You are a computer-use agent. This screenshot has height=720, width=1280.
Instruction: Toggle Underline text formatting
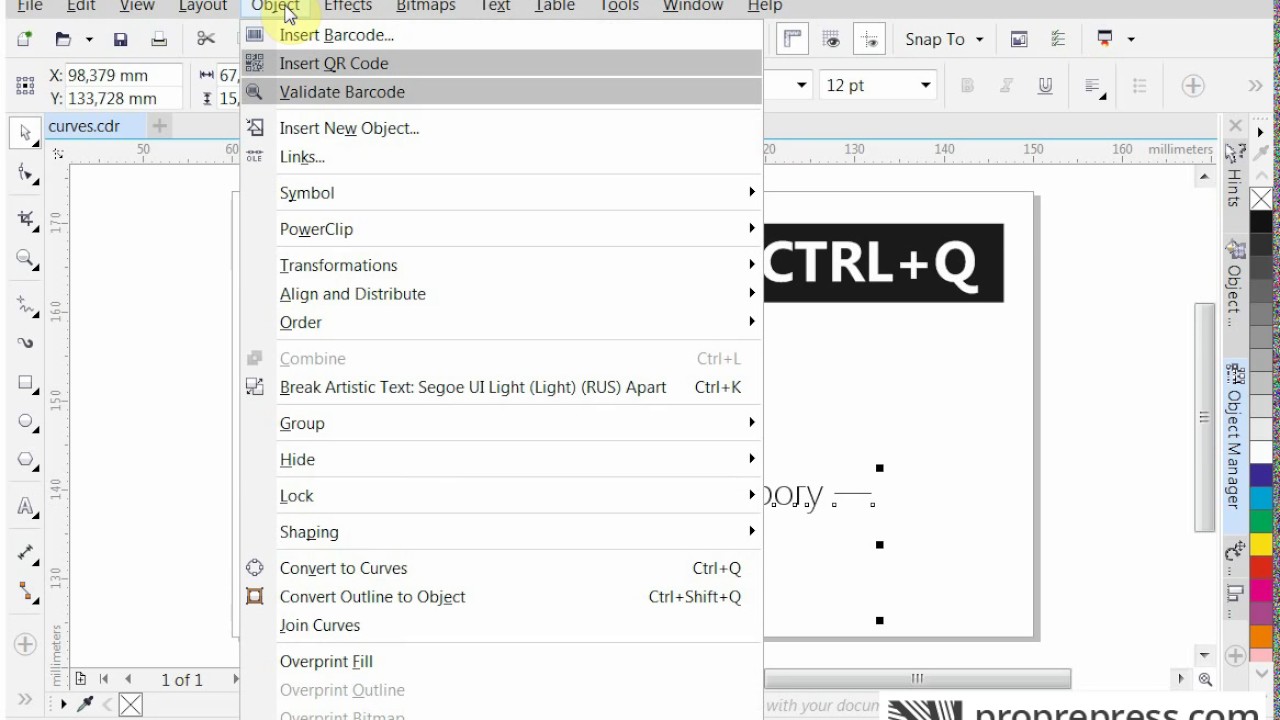(x=1045, y=86)
